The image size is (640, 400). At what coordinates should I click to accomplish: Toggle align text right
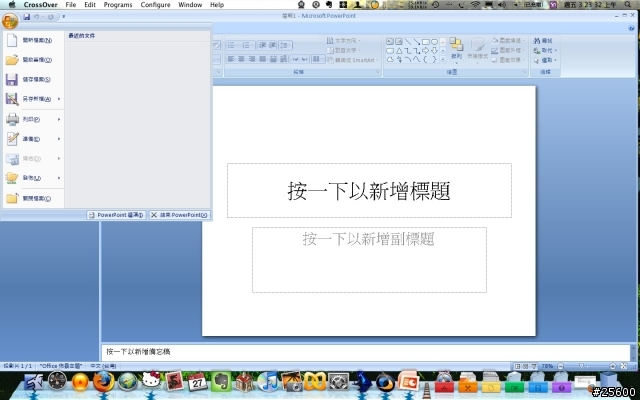click(252, 59)
